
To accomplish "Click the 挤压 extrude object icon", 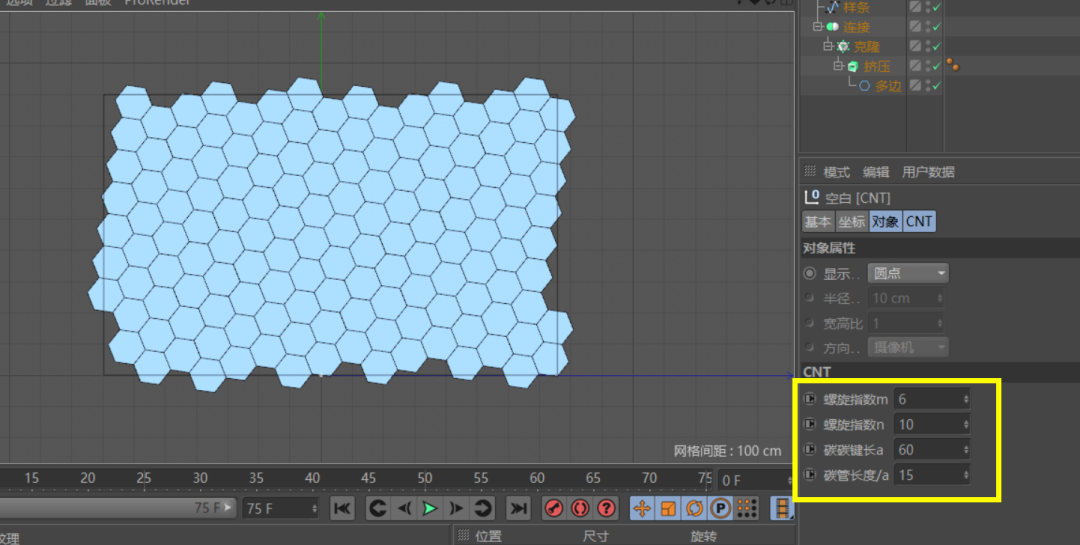I will (853, 66).
